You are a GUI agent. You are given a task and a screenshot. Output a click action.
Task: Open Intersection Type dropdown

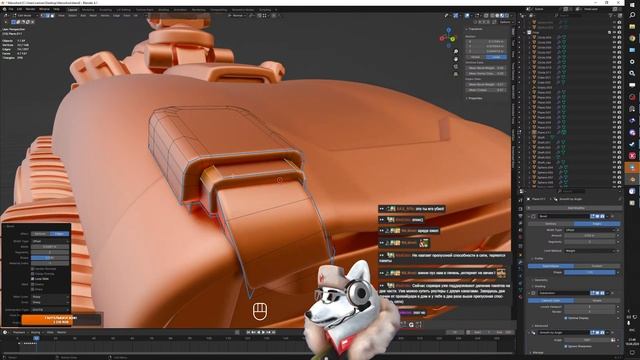[50, 310]
